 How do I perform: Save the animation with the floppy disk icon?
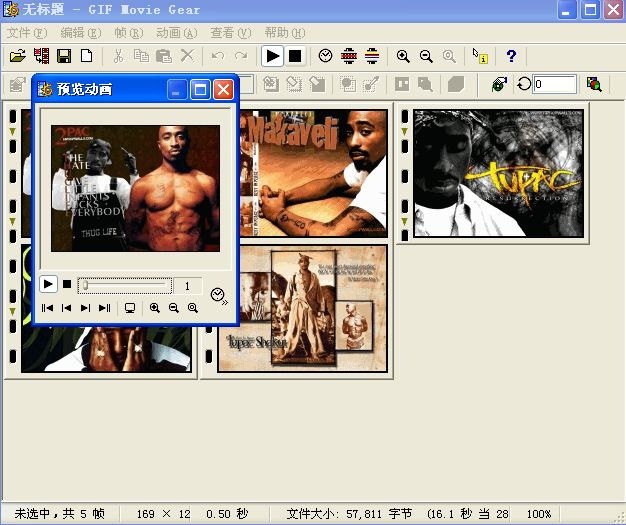pos(64,56)
